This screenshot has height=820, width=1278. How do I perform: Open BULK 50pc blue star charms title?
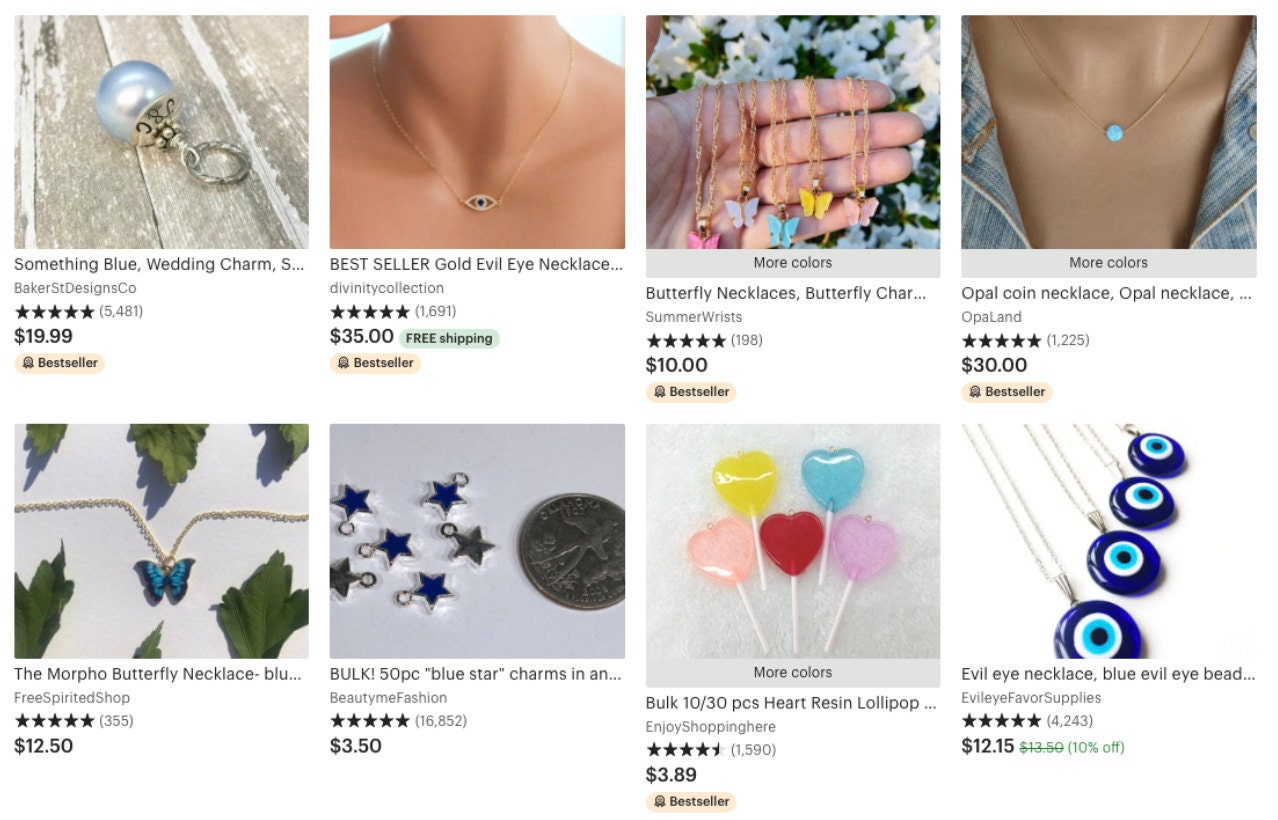point(476,674)
